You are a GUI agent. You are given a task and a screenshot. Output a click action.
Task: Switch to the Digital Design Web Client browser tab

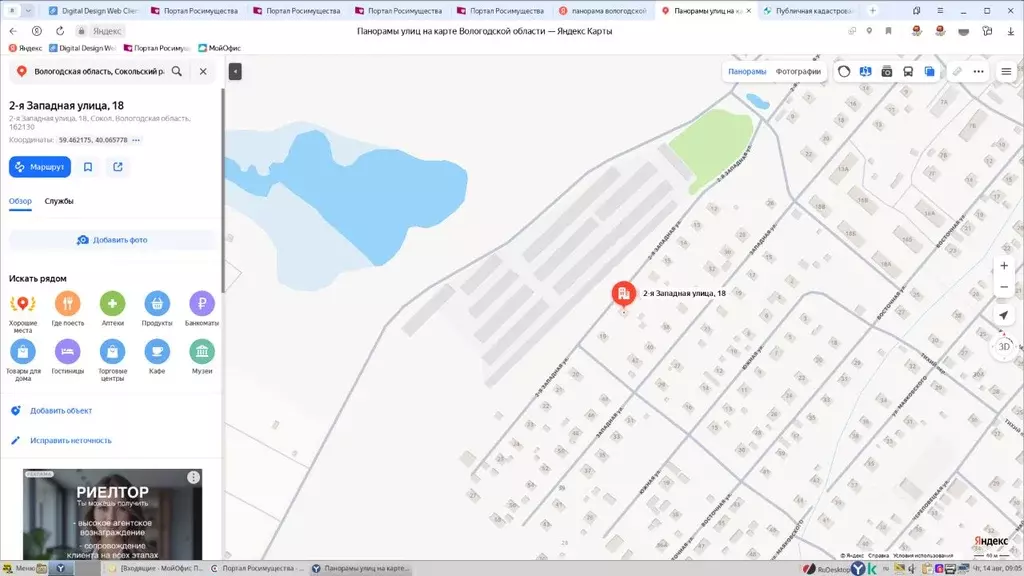pyautogui.click(x=94, y=10)
